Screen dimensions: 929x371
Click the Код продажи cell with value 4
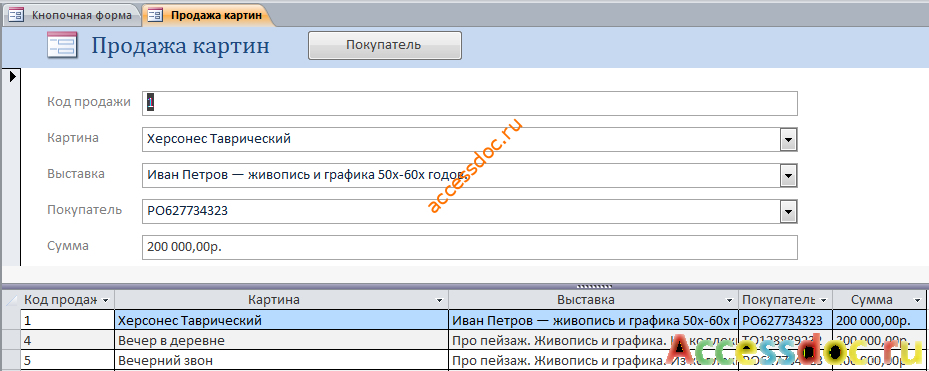click(68, 341)
